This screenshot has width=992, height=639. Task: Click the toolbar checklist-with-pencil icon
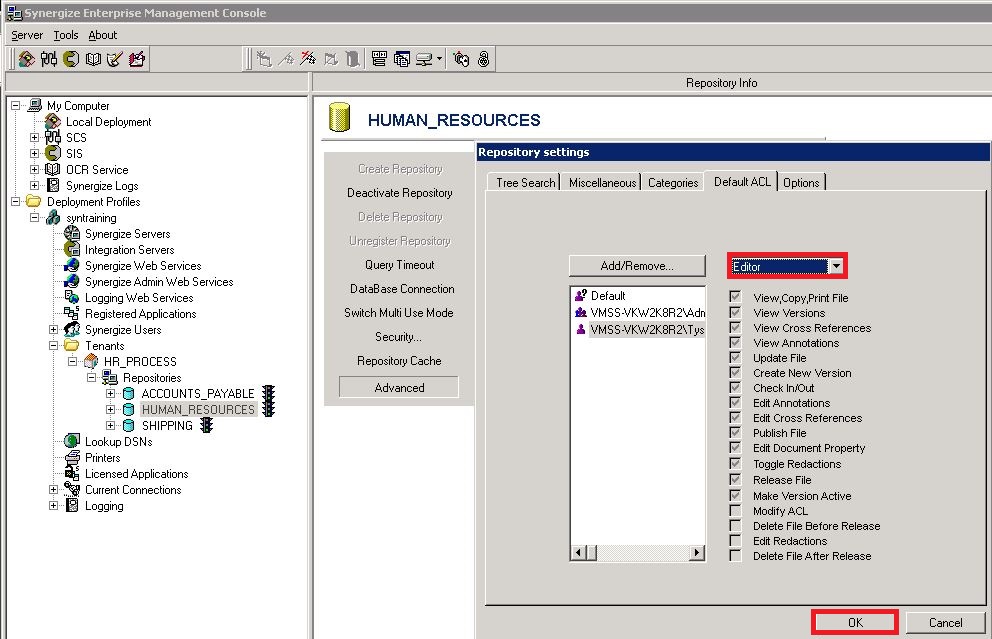(x=115, y=59)
